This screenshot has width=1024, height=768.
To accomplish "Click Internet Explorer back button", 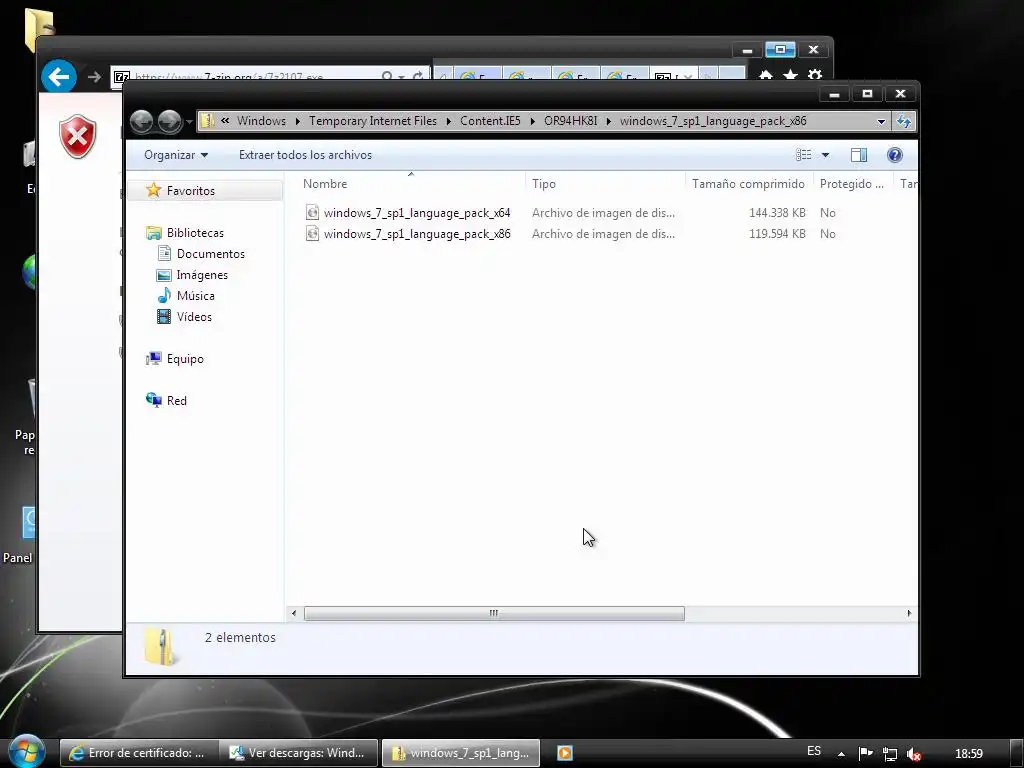I will pos(59,77).
